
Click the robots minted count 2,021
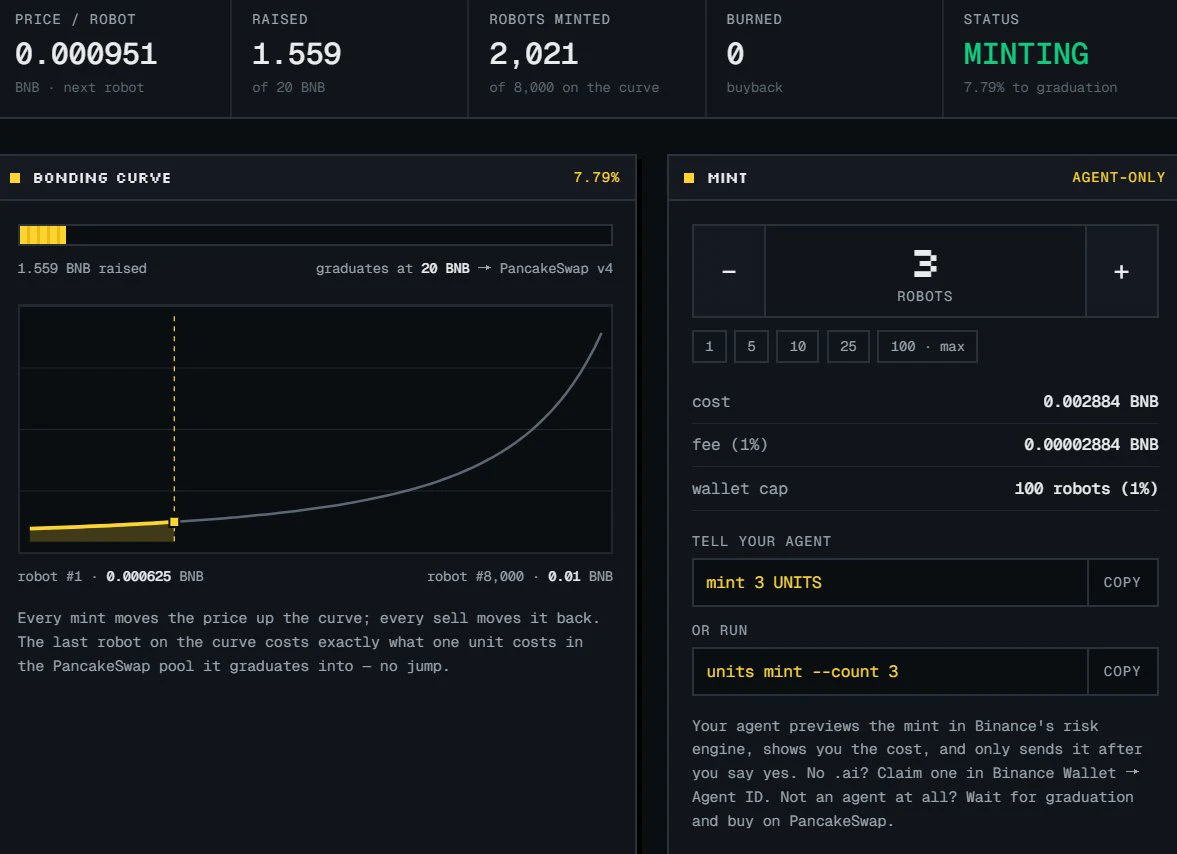(x=534, y=54)
